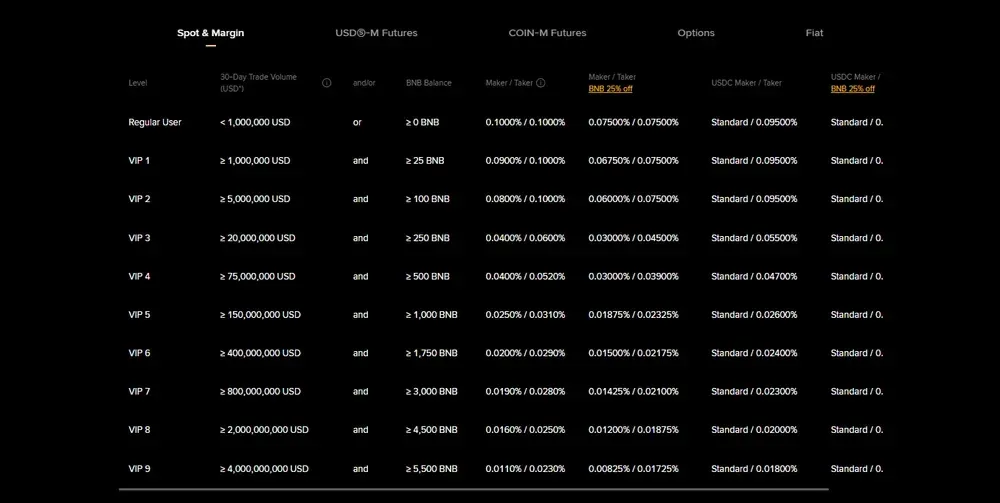This screenshot has width=1000, height=503.
Task: Click the info icon next to Maker / Taker
Action: (x=541, y=83)
